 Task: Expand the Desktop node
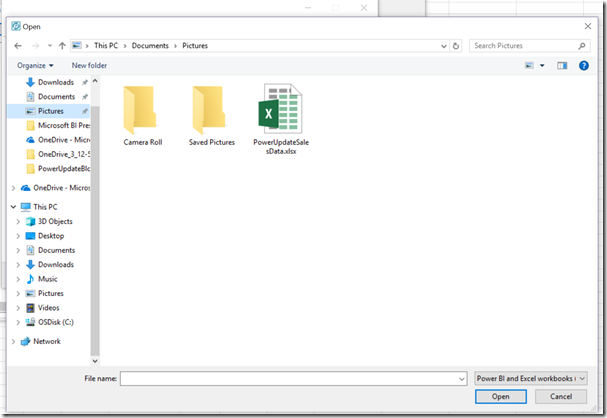click(18, 236)
